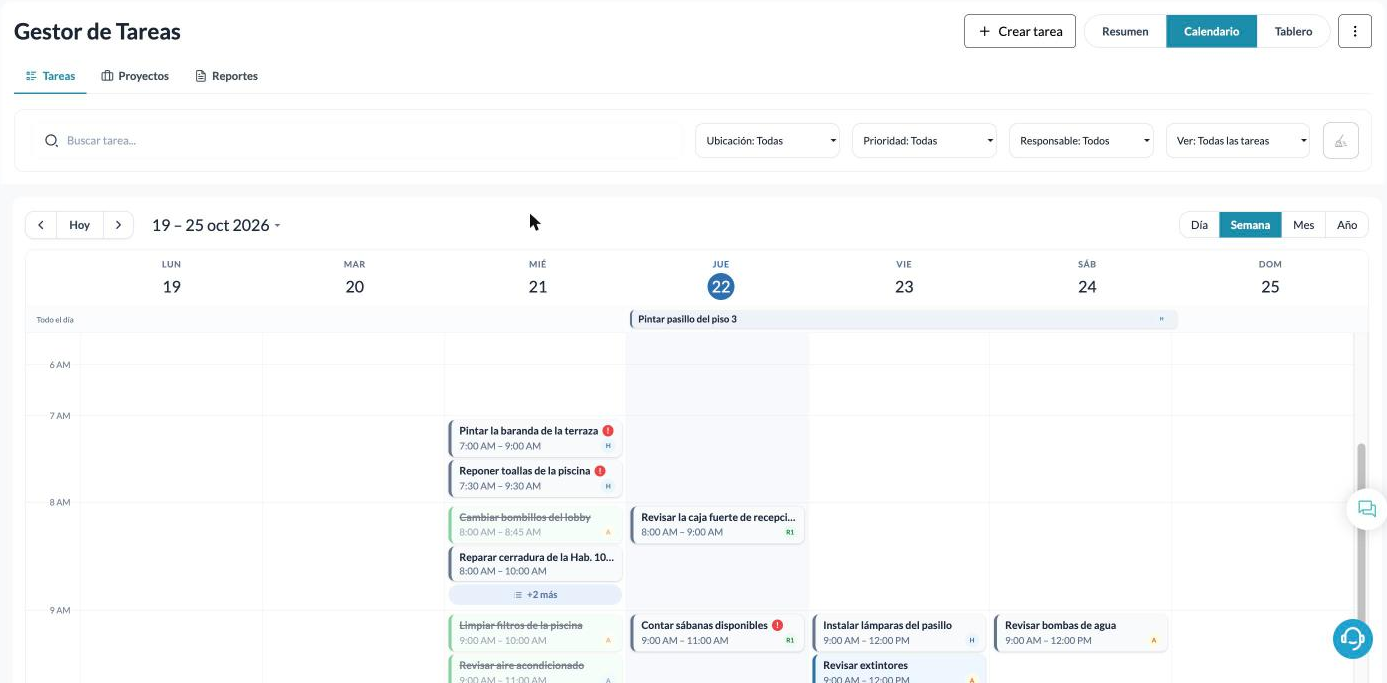Open task Revisar bombas de agua
Image resolution: width=1387 pixels, height=683 pixels.
coord(1081,633)
